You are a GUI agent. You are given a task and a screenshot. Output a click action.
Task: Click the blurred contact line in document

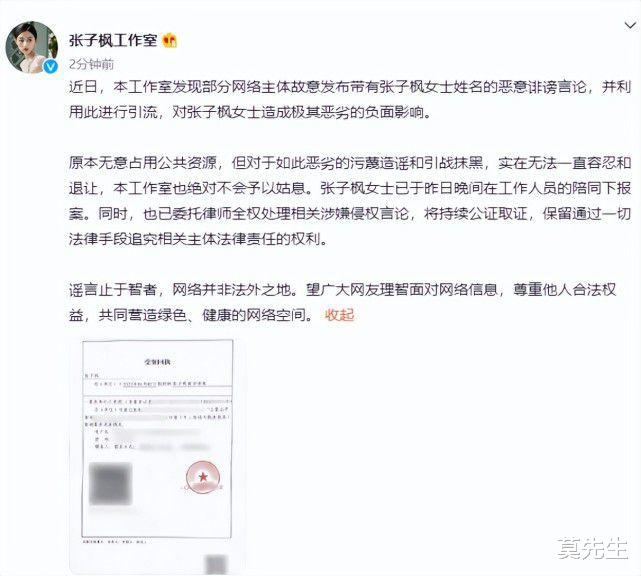click(x=151, y=447)
